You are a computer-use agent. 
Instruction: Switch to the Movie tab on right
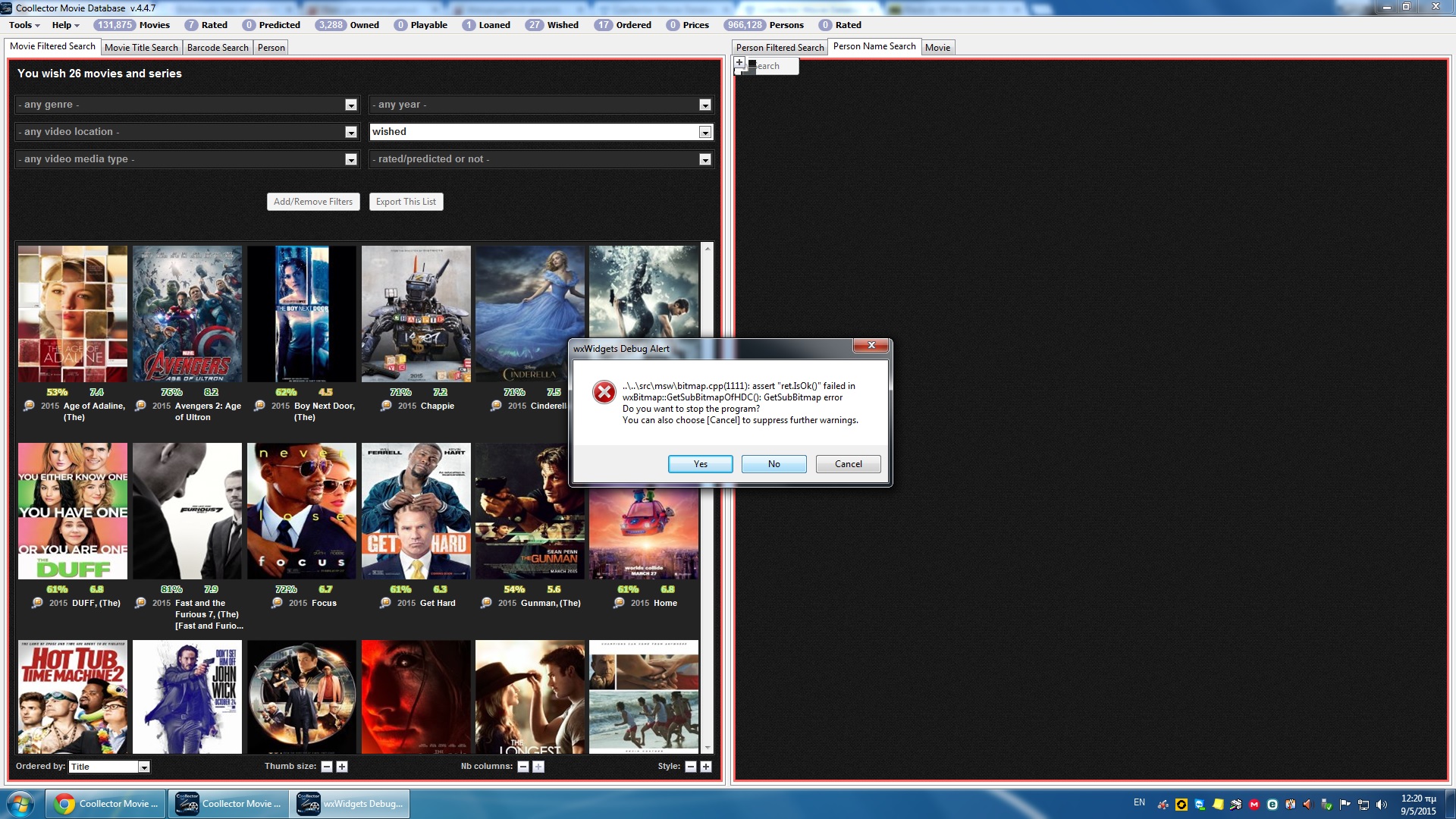(x=937, y=48)
